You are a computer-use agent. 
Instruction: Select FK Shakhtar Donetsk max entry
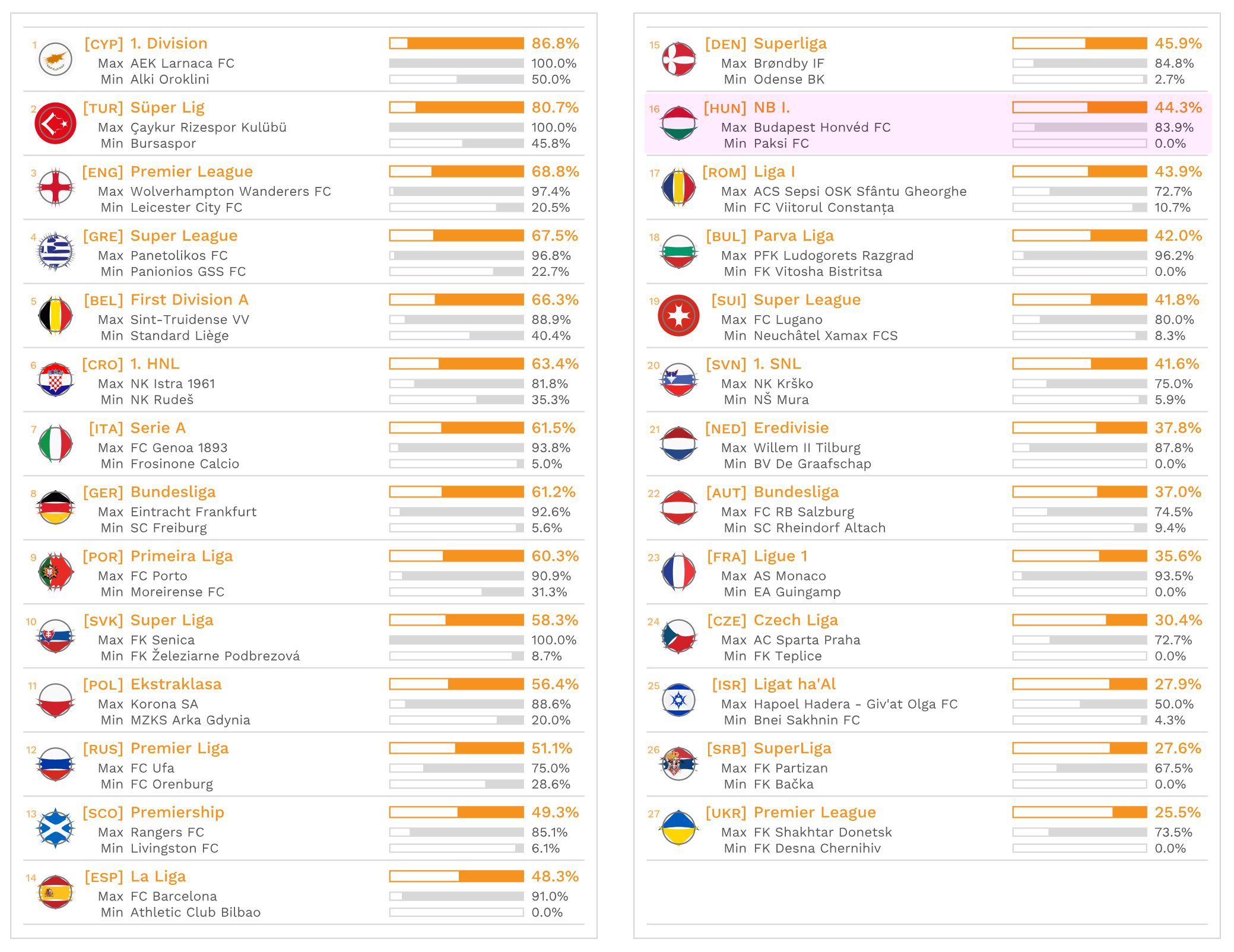coord(822,832)
